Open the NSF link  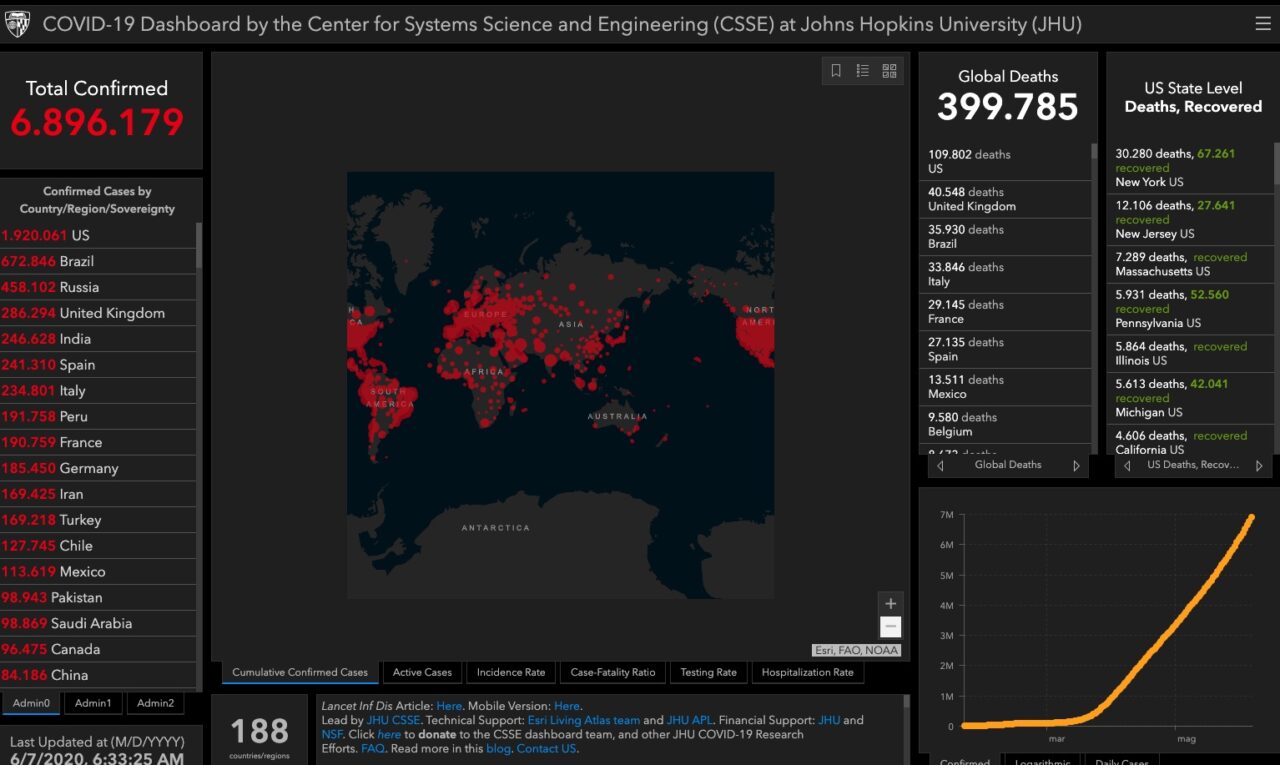tap(332, 734)
